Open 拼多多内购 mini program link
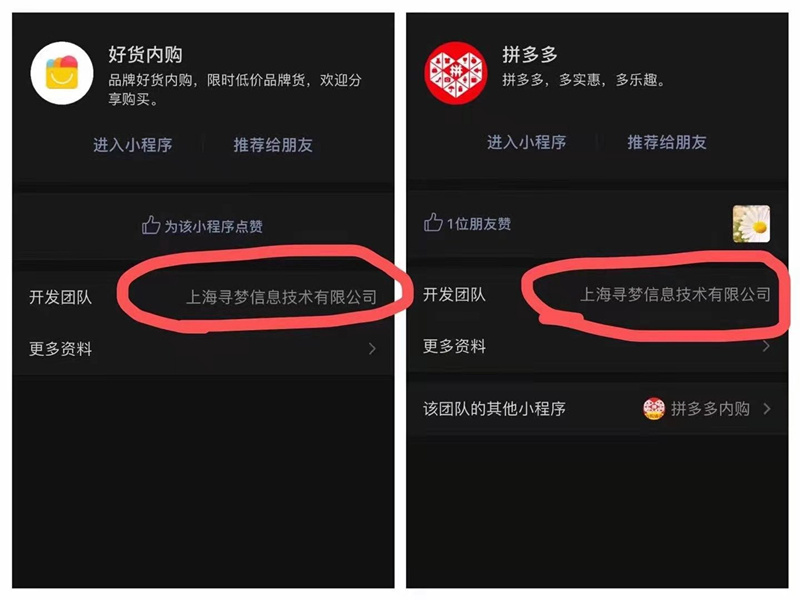Viewport: 800px width, 600px height. 710,409
